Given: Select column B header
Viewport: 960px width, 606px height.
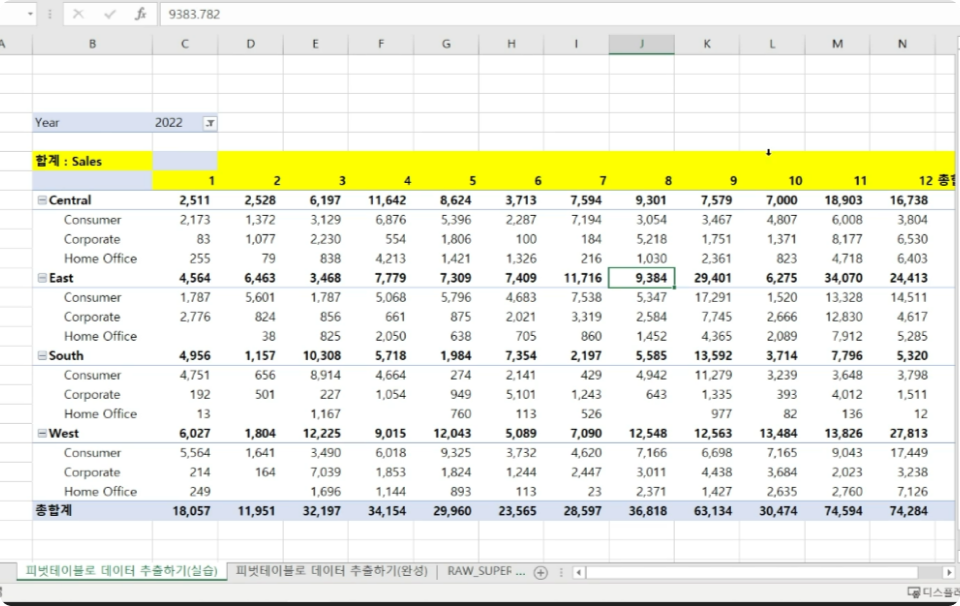Looking at the screenshot, I should coord(92,44).
